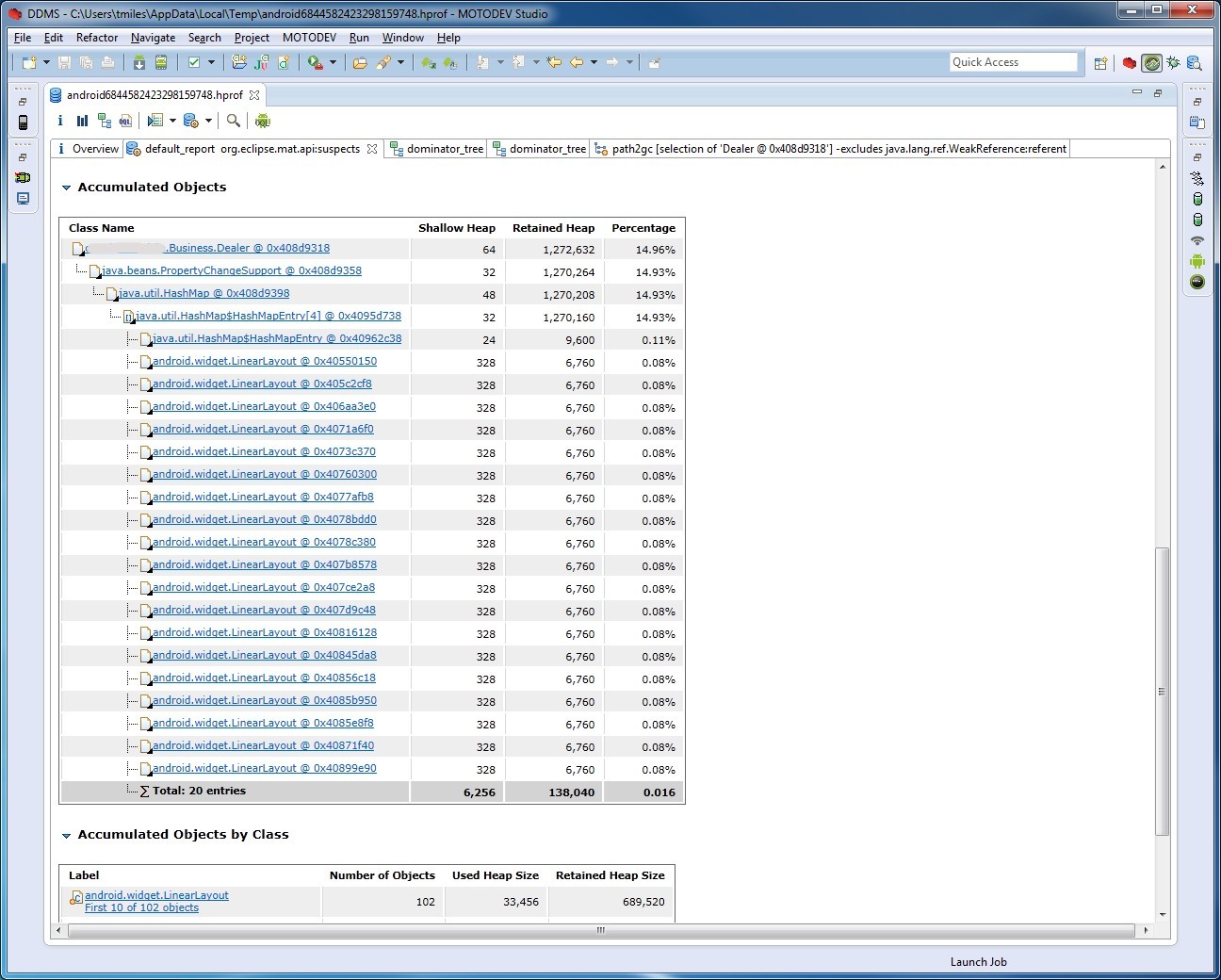Image resolution: width=1221 pixels, height=980 pixels.
Task: Select the default_report suspects tab
Action: click(252, 149)
